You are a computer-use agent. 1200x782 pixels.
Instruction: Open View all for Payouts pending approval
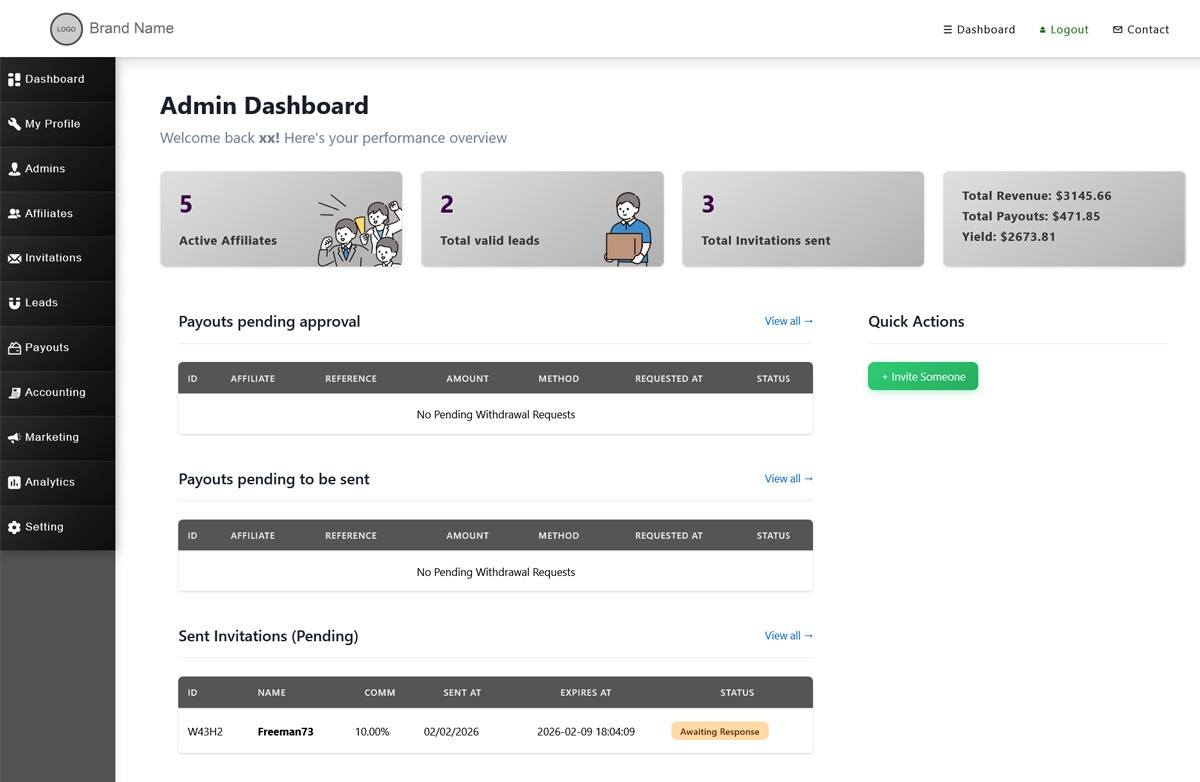(788, 321)
